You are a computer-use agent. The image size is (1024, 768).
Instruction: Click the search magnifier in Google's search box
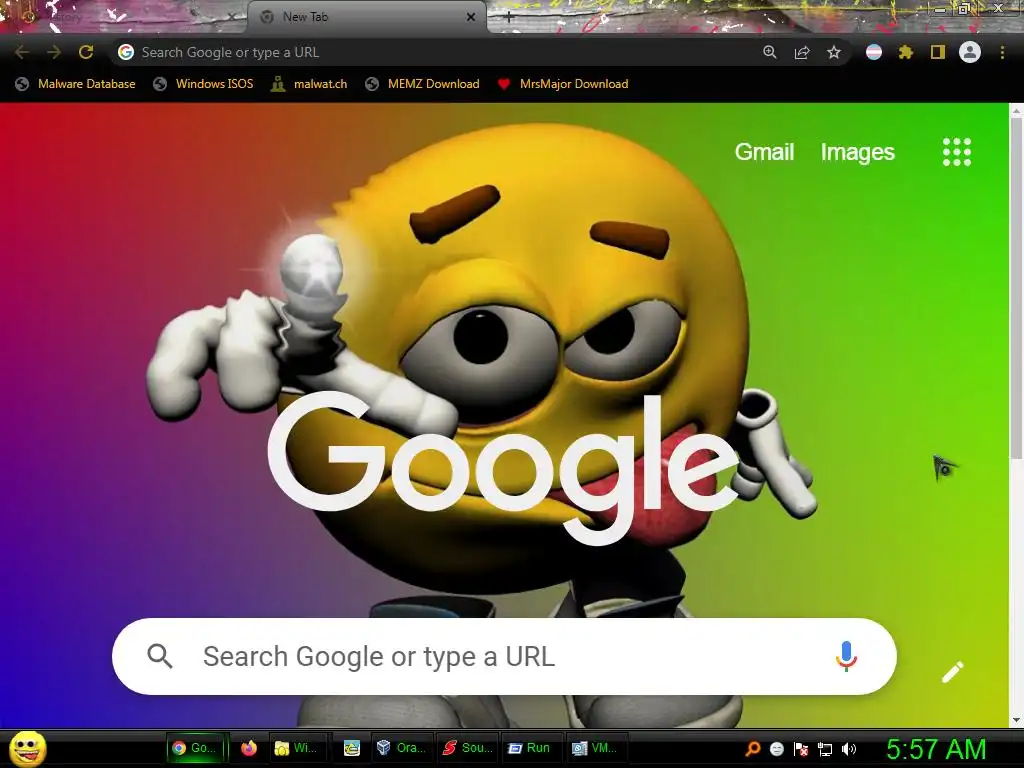pos(160,656)
